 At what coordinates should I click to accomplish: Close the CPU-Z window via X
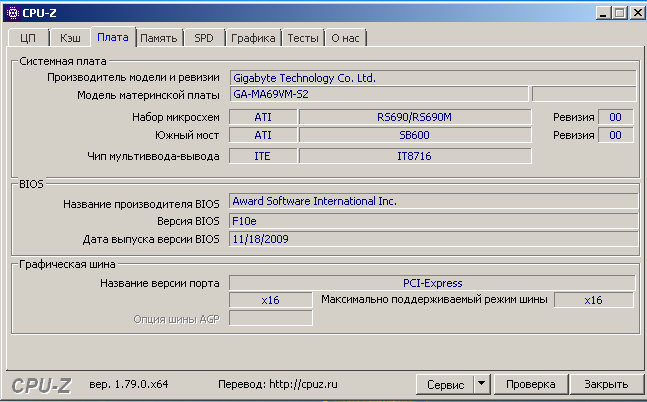tap(637, 13)
